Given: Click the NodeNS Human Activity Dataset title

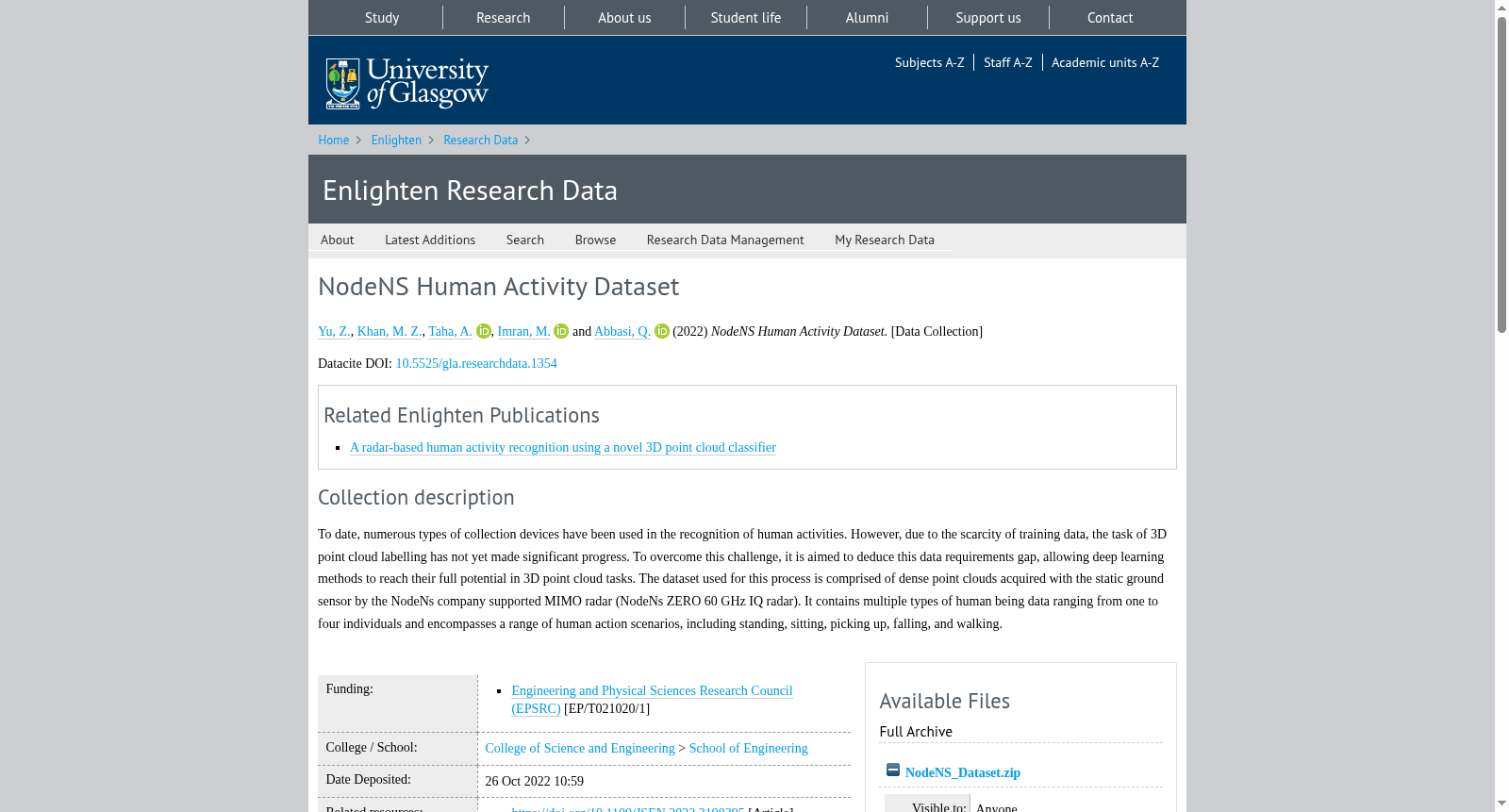Looking at the screenshot, I should point(498,286).
